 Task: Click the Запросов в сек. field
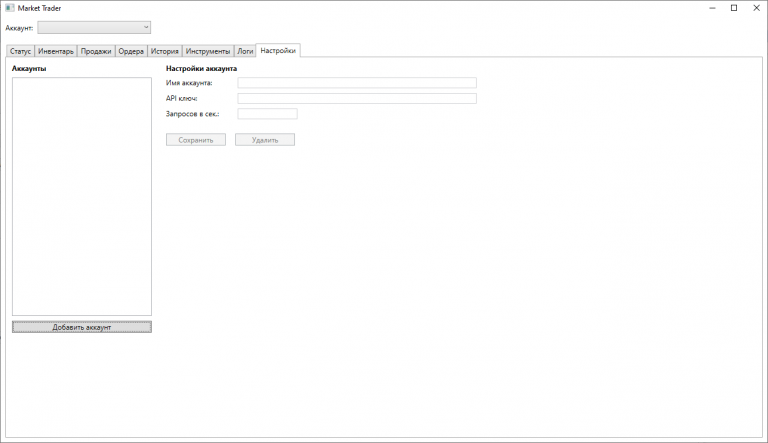pos(267,114)
